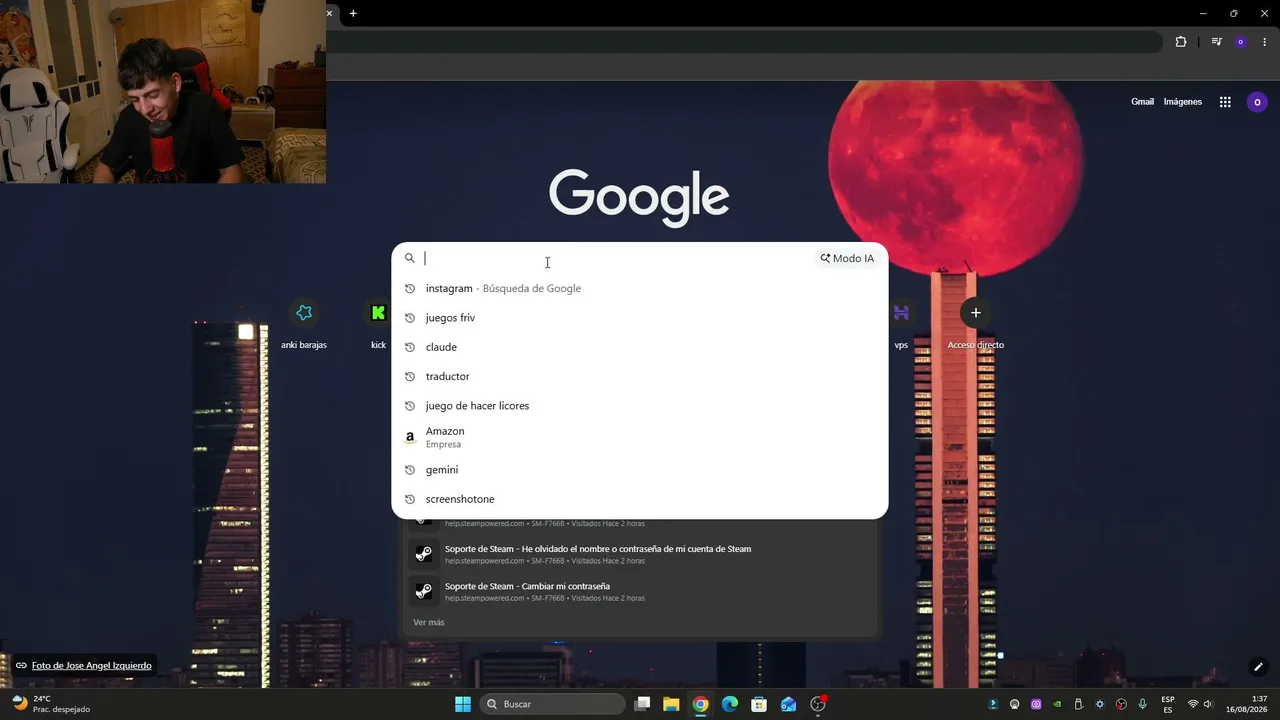
Task: Open Task View in the taskbar
Action: tap(643, 704)
